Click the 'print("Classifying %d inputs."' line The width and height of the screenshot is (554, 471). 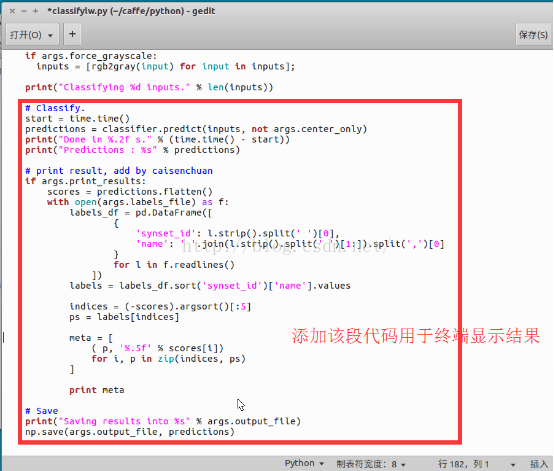pyautogui.click(x=149, y=87)
